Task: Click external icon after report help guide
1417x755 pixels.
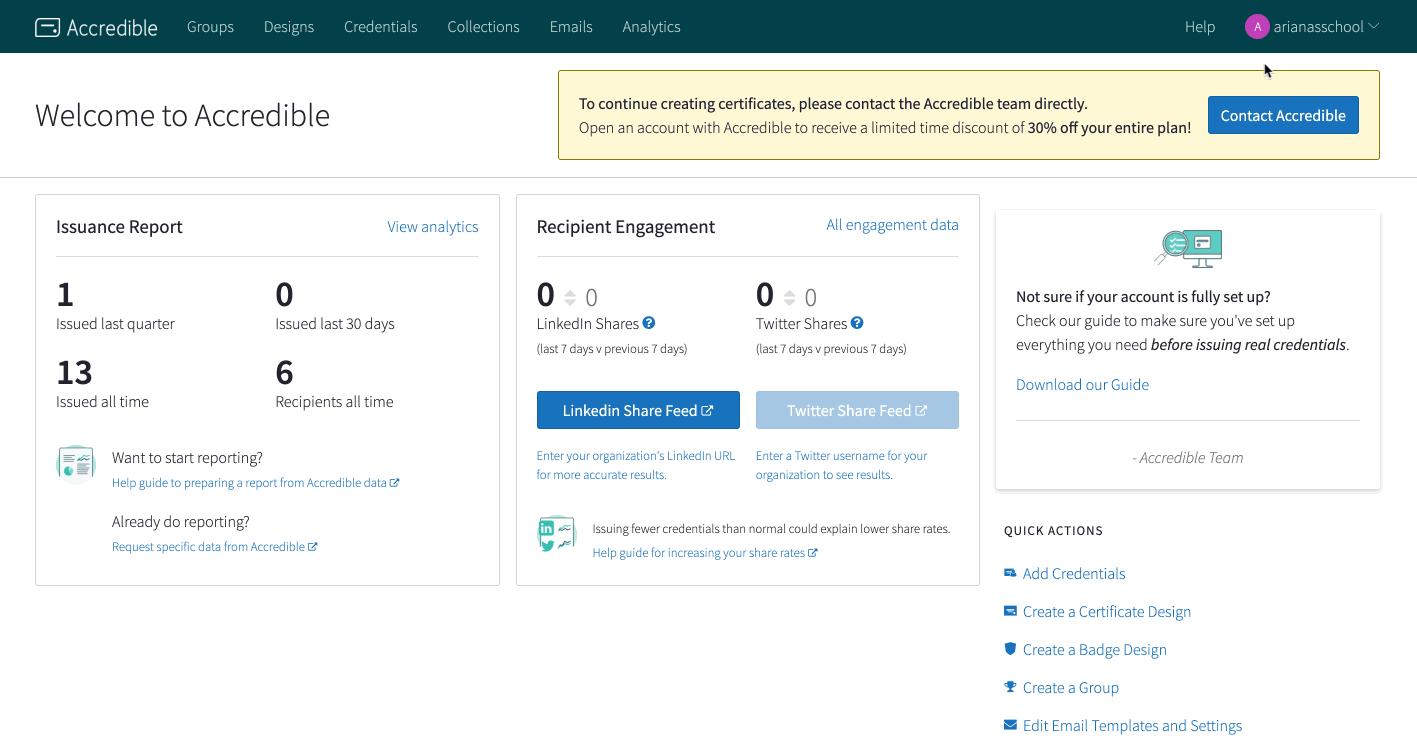Action: (x=395, y=483)
